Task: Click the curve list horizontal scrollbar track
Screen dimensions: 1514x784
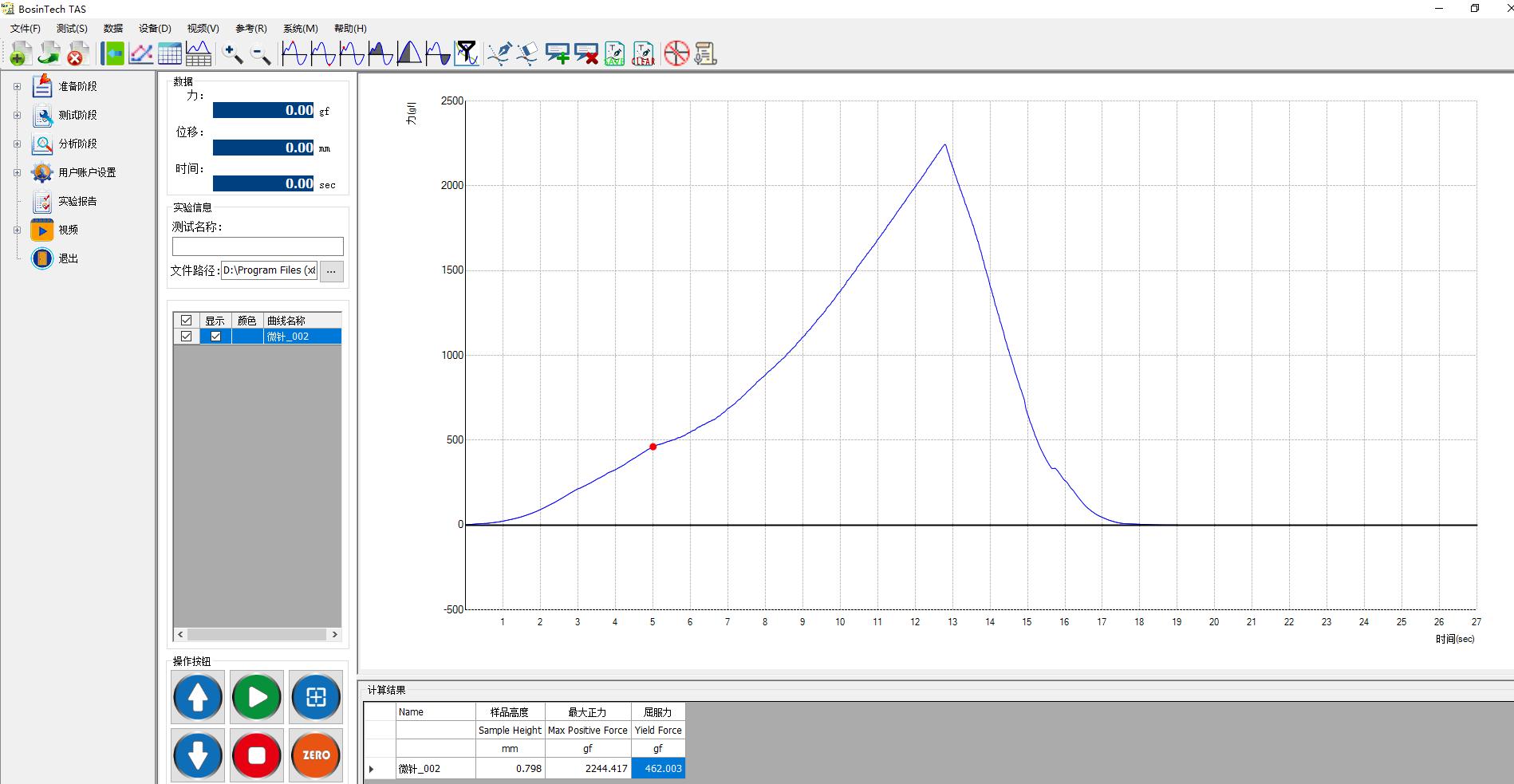Action: coord(258,635)
